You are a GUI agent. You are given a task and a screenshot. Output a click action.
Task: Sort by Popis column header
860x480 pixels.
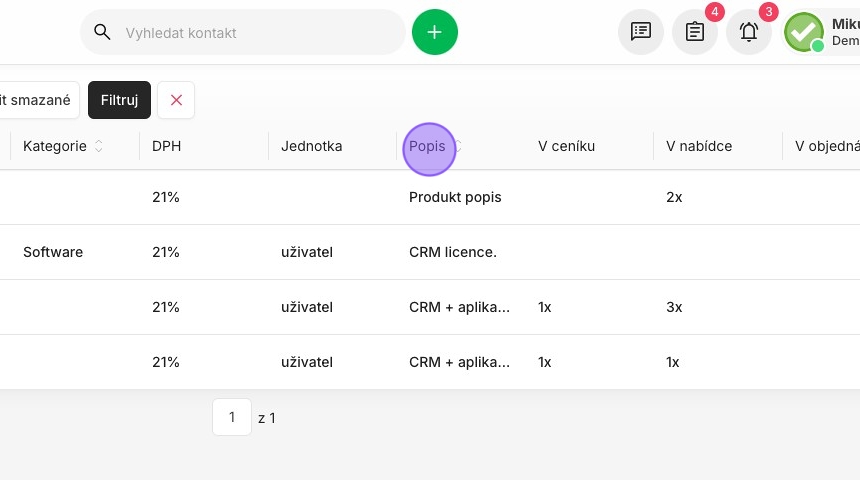pyautogui.click(x=427, y=146)
